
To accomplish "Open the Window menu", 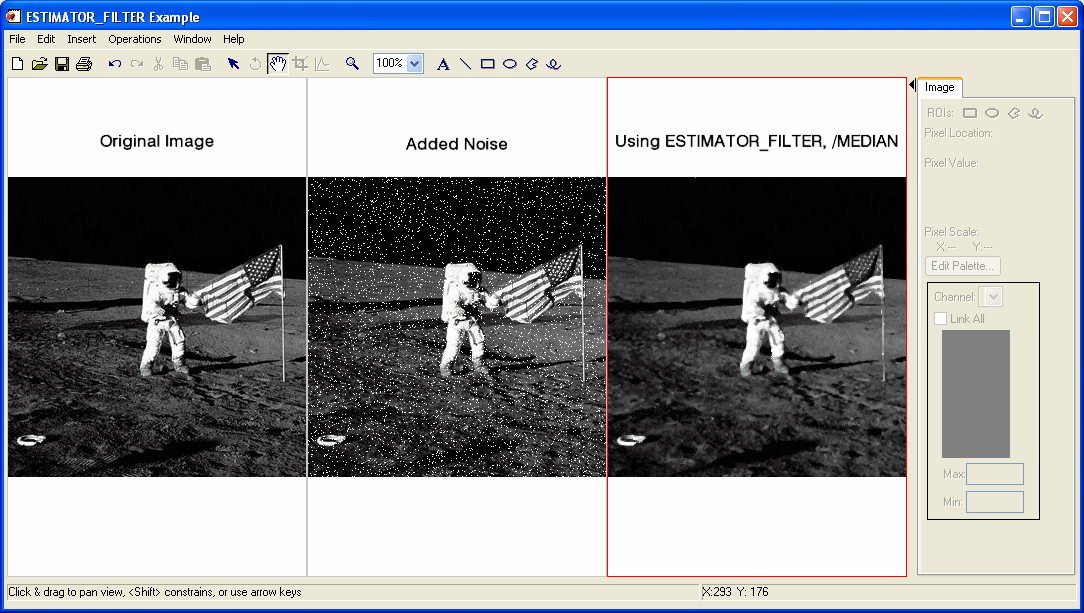I will click(192, 39).
